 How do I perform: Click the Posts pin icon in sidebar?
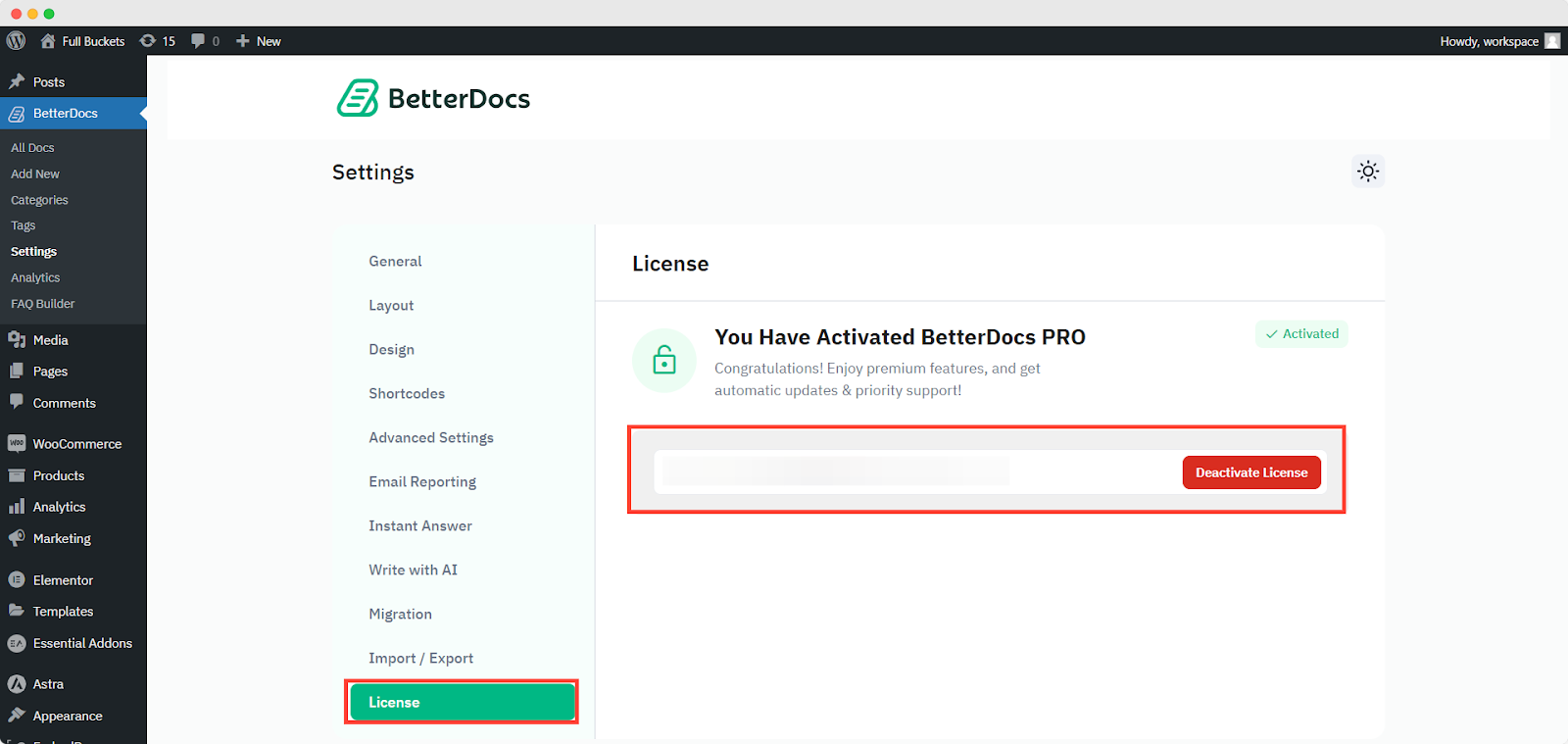click(x=17, y=81)
